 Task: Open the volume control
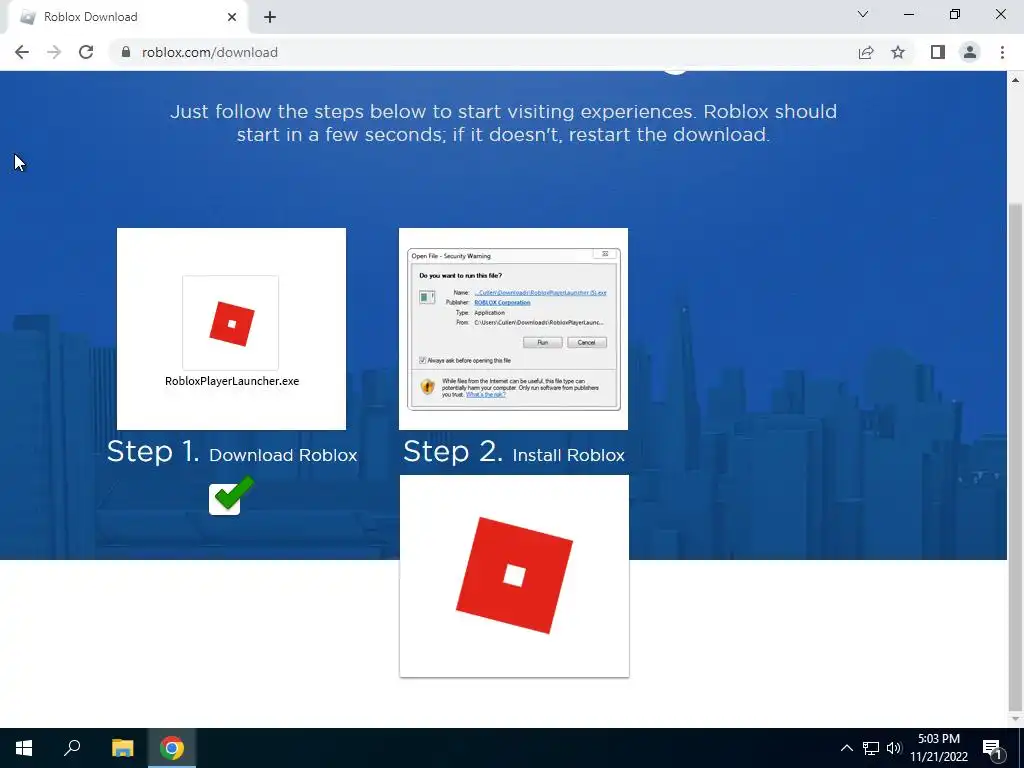pos(894,748)
